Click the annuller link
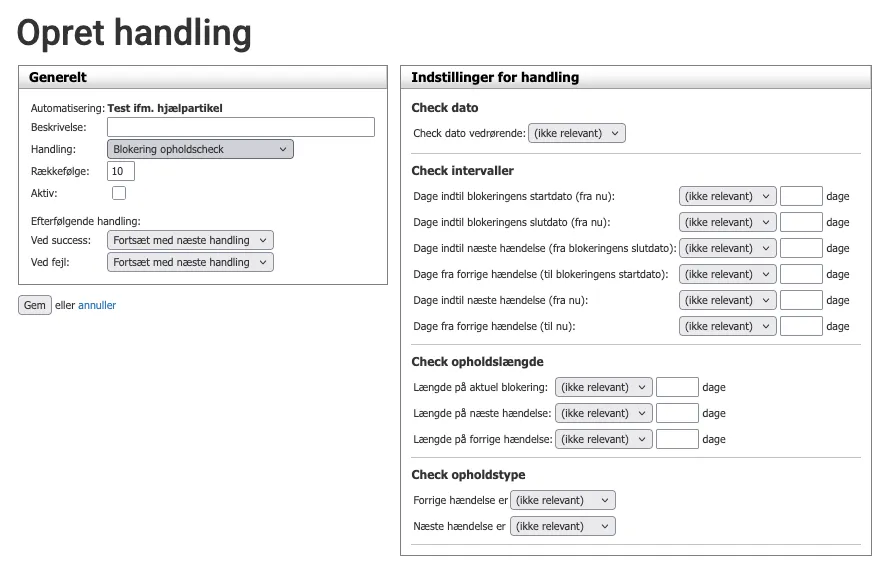Image resolution: width=878 pixels, height=564 pixels. (97, 305)
